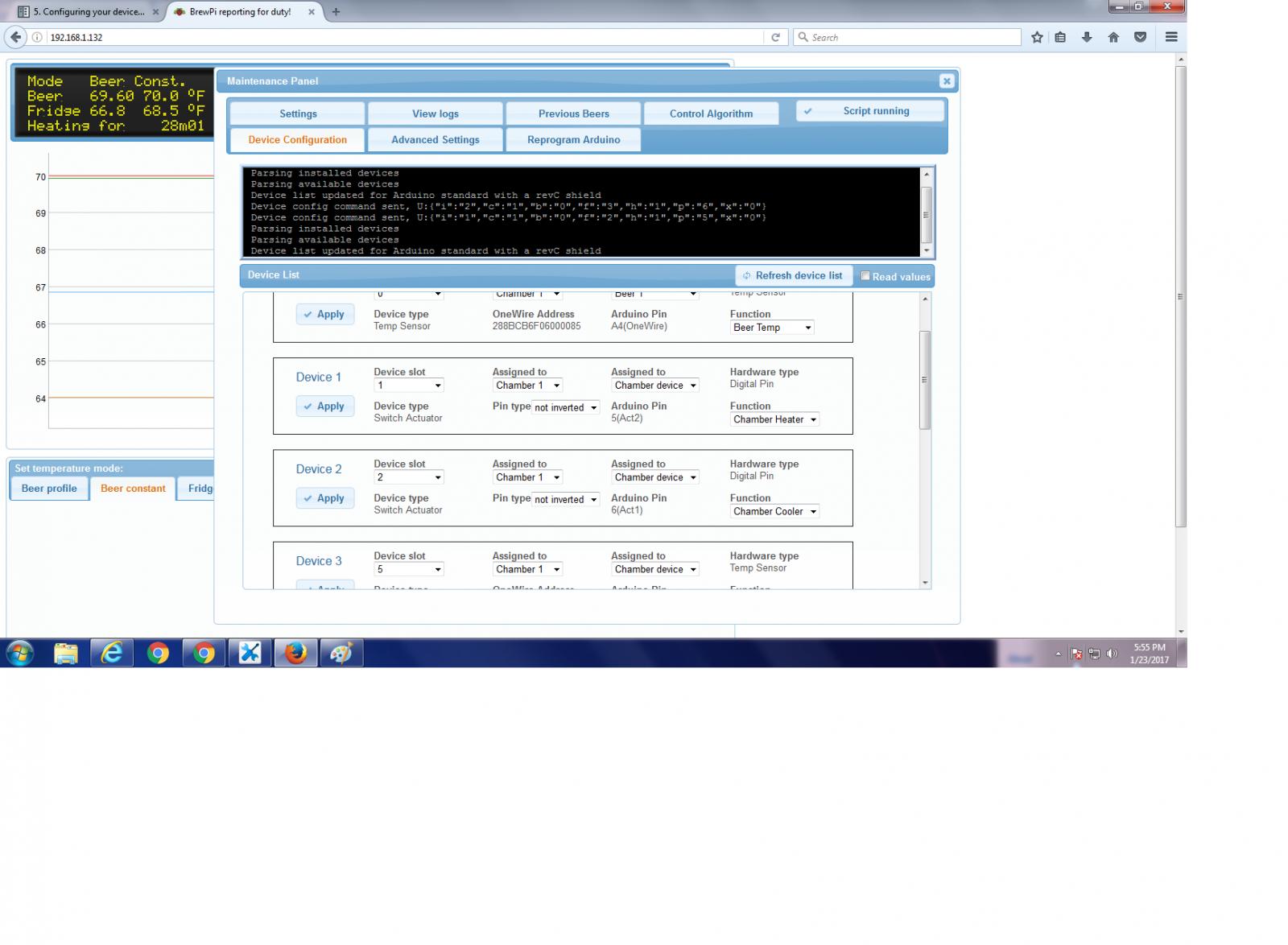Show hidden tray icons arrow
Image resolution: width=1288 pixels, height=945 pixels.
[x=1059, y=654]
